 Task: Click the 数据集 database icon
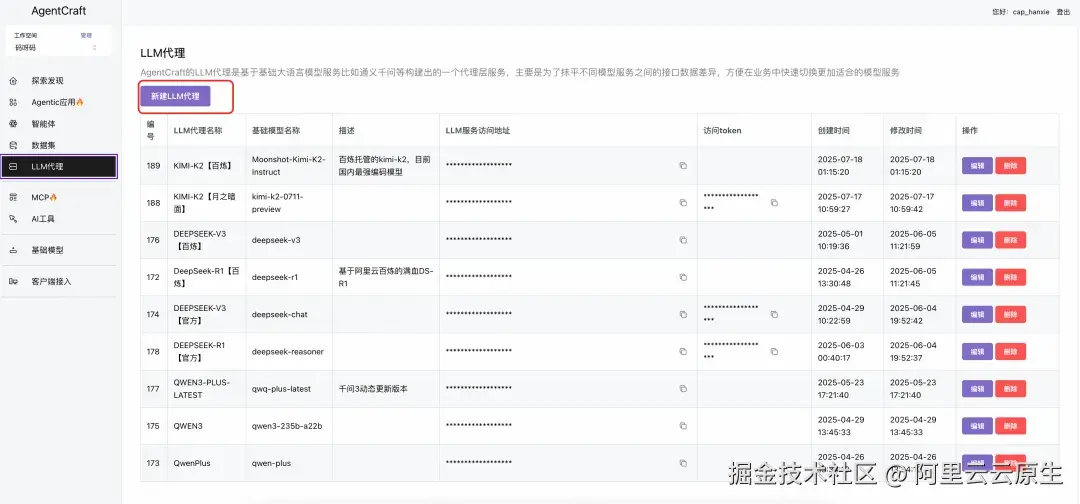click(x=13, y=145)
